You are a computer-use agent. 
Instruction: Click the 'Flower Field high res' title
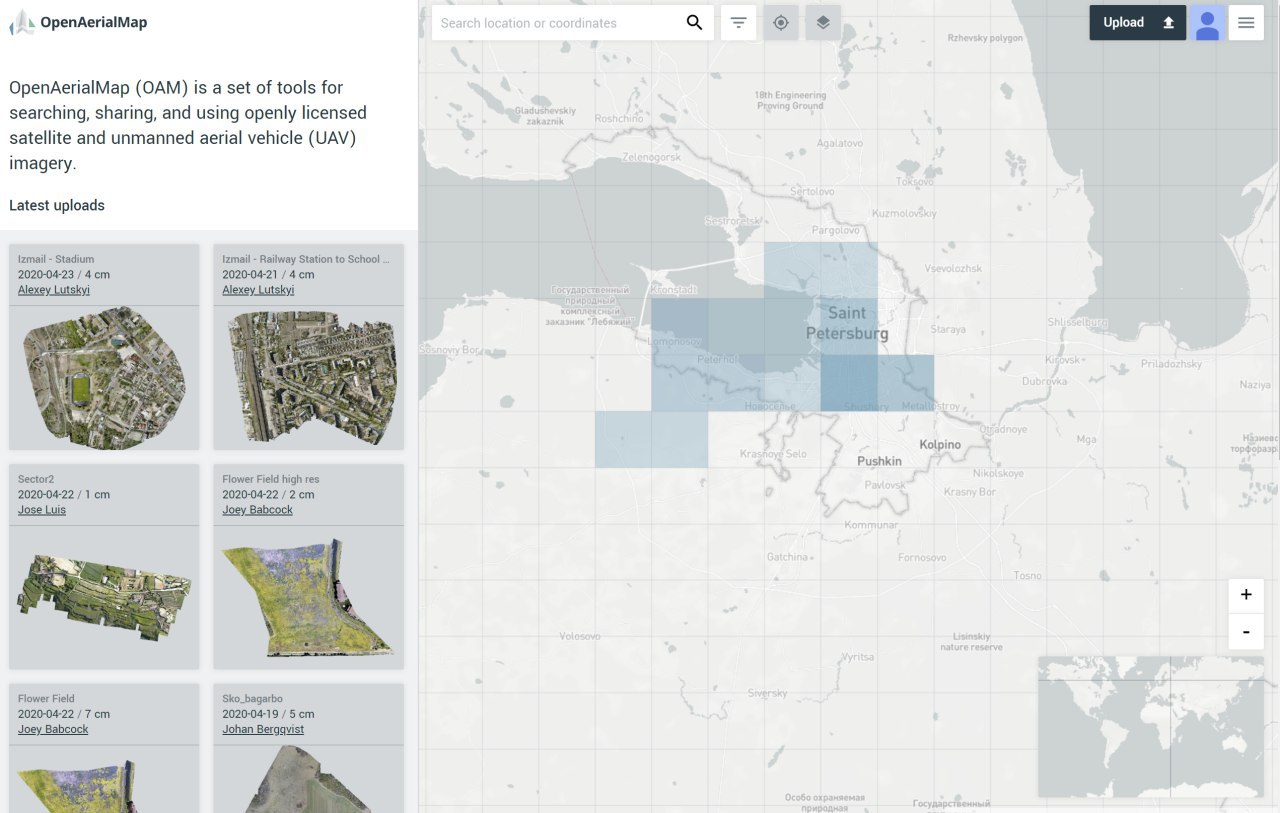point(271,479)
